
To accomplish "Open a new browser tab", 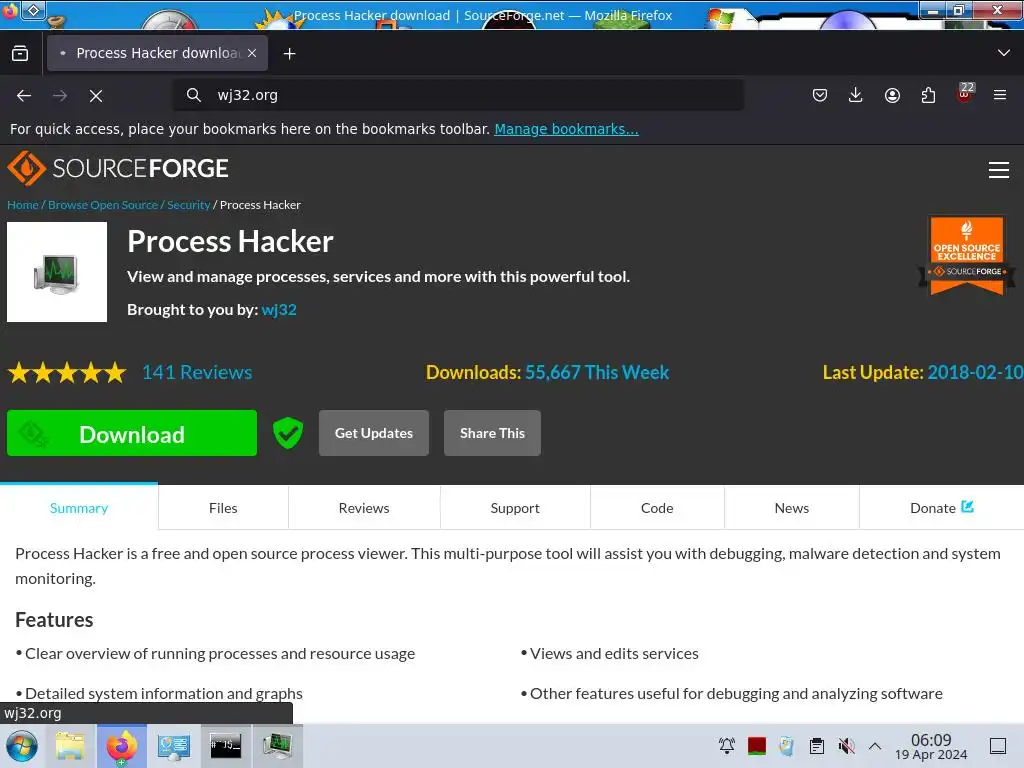I will click(289, 54).
